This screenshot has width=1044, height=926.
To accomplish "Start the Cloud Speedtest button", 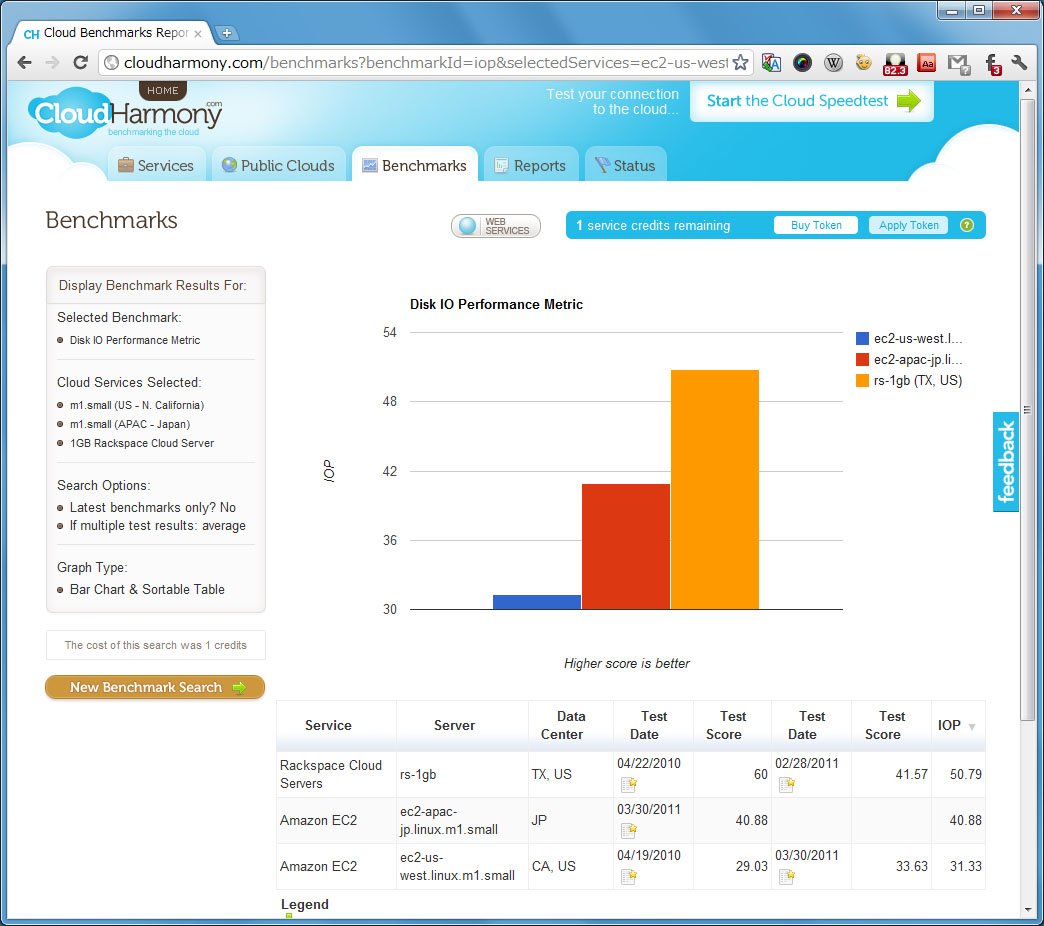I will [x=812, y=101].
